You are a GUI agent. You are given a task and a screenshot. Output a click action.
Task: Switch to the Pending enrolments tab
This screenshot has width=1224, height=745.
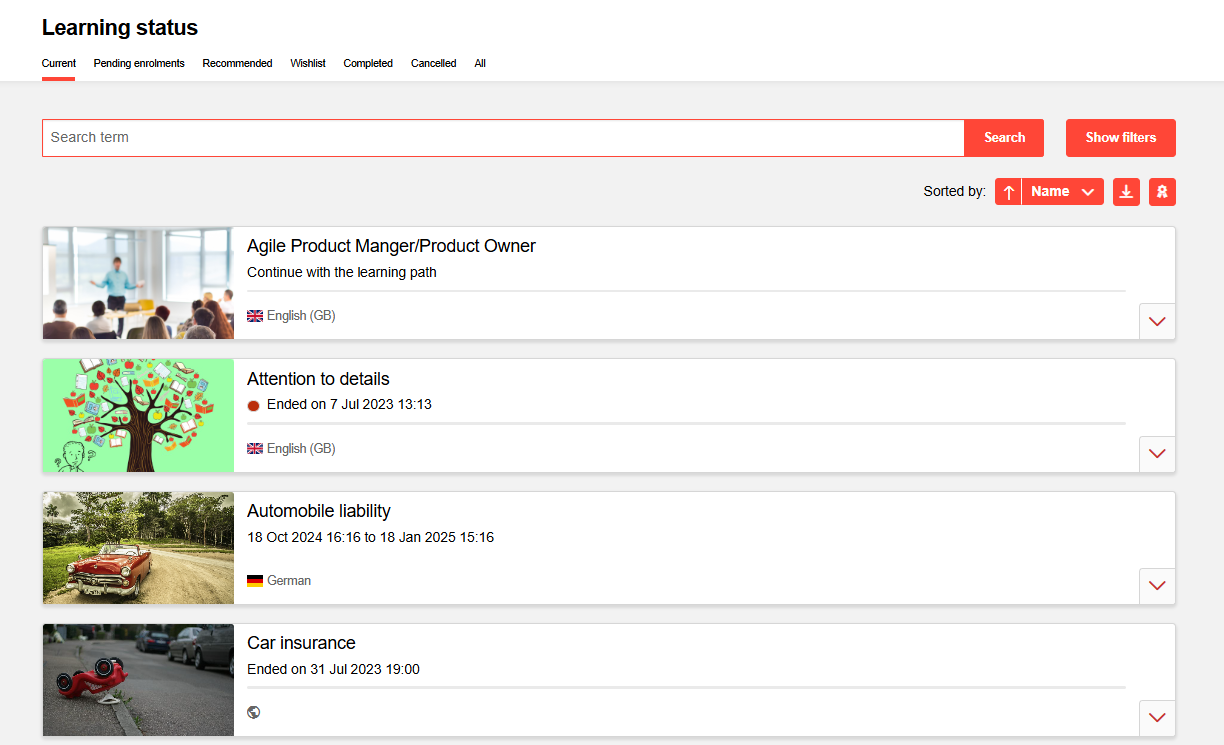pyautogui.click(x=139, y=63)
